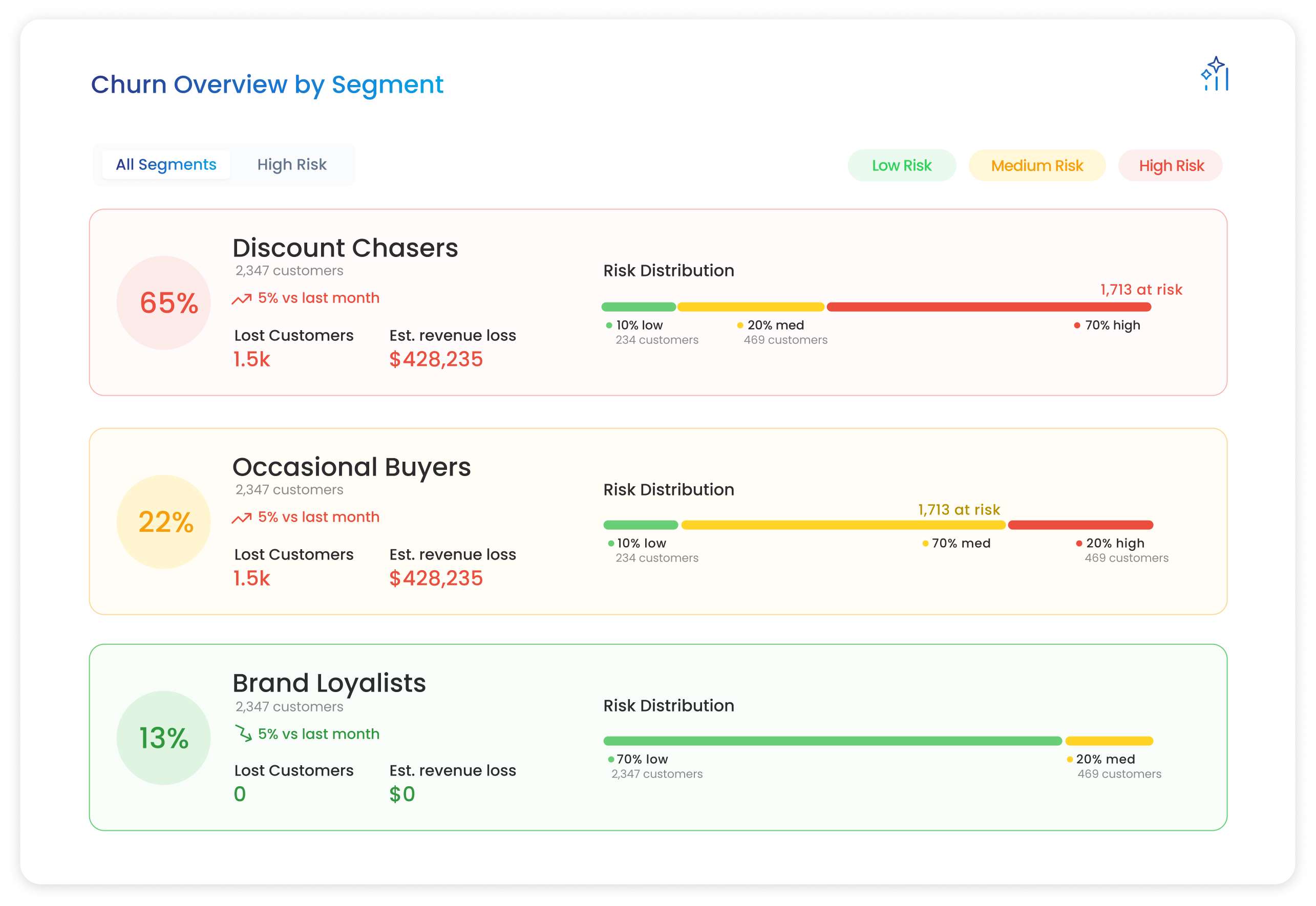Click the 13% churn circle badge
The width and height of the screenshot is (1316, 906).
[163, 738]
